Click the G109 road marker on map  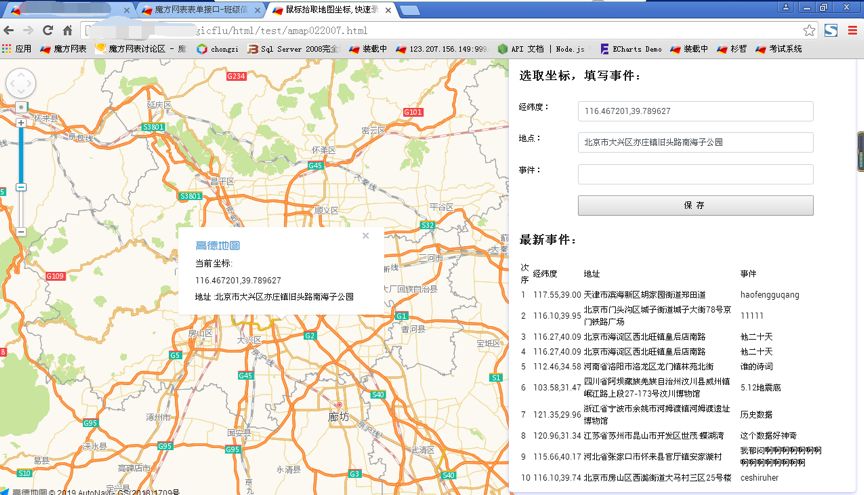point(55,276)
